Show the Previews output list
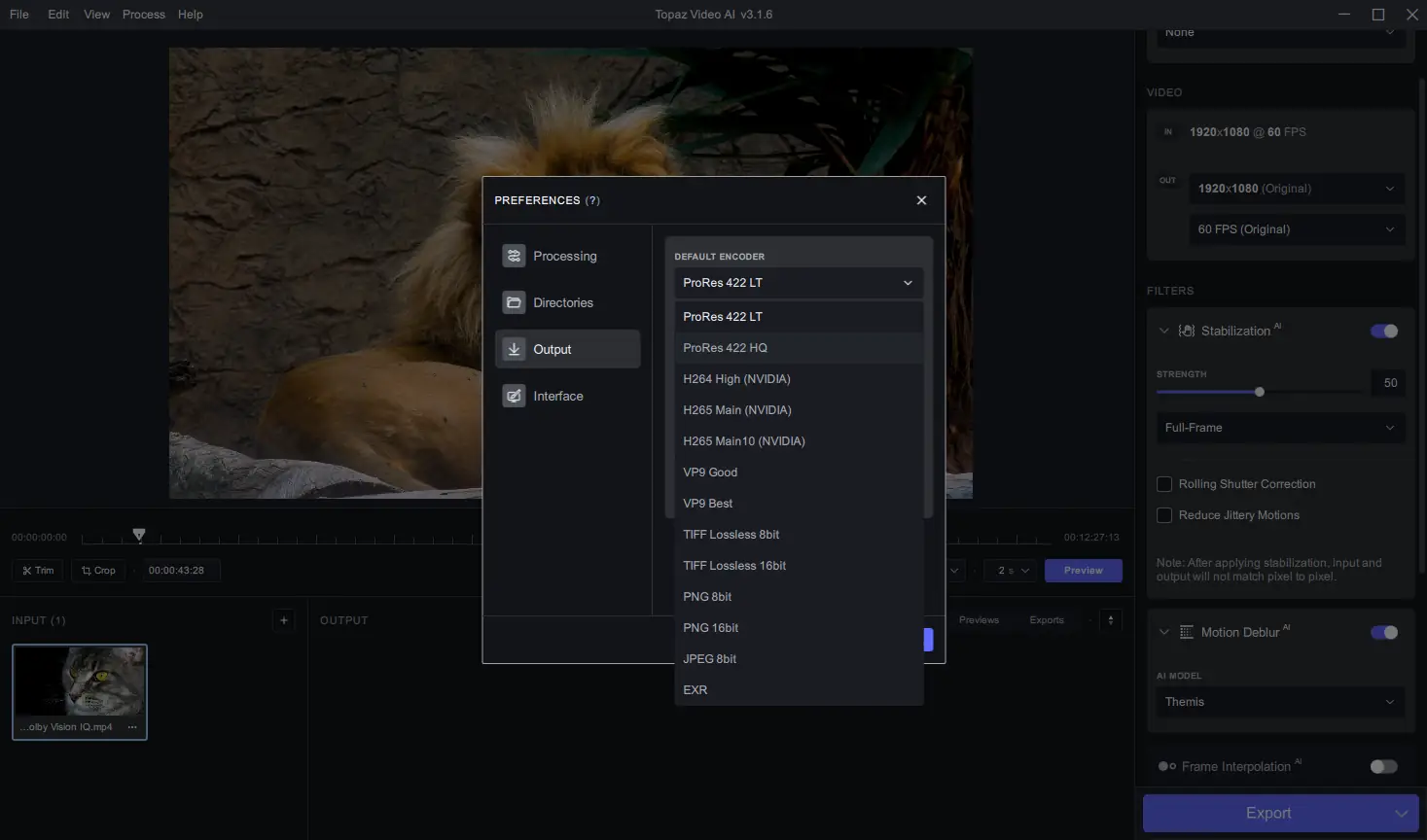 tap(979, 620)
